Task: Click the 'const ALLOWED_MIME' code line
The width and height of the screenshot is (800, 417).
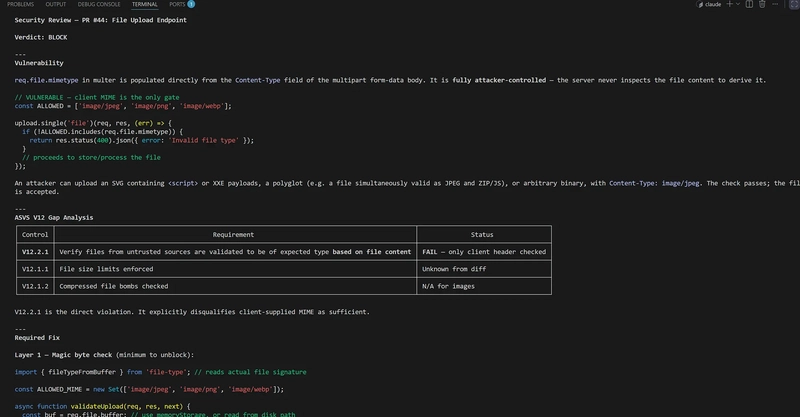Action: click(x=149, y=389)
